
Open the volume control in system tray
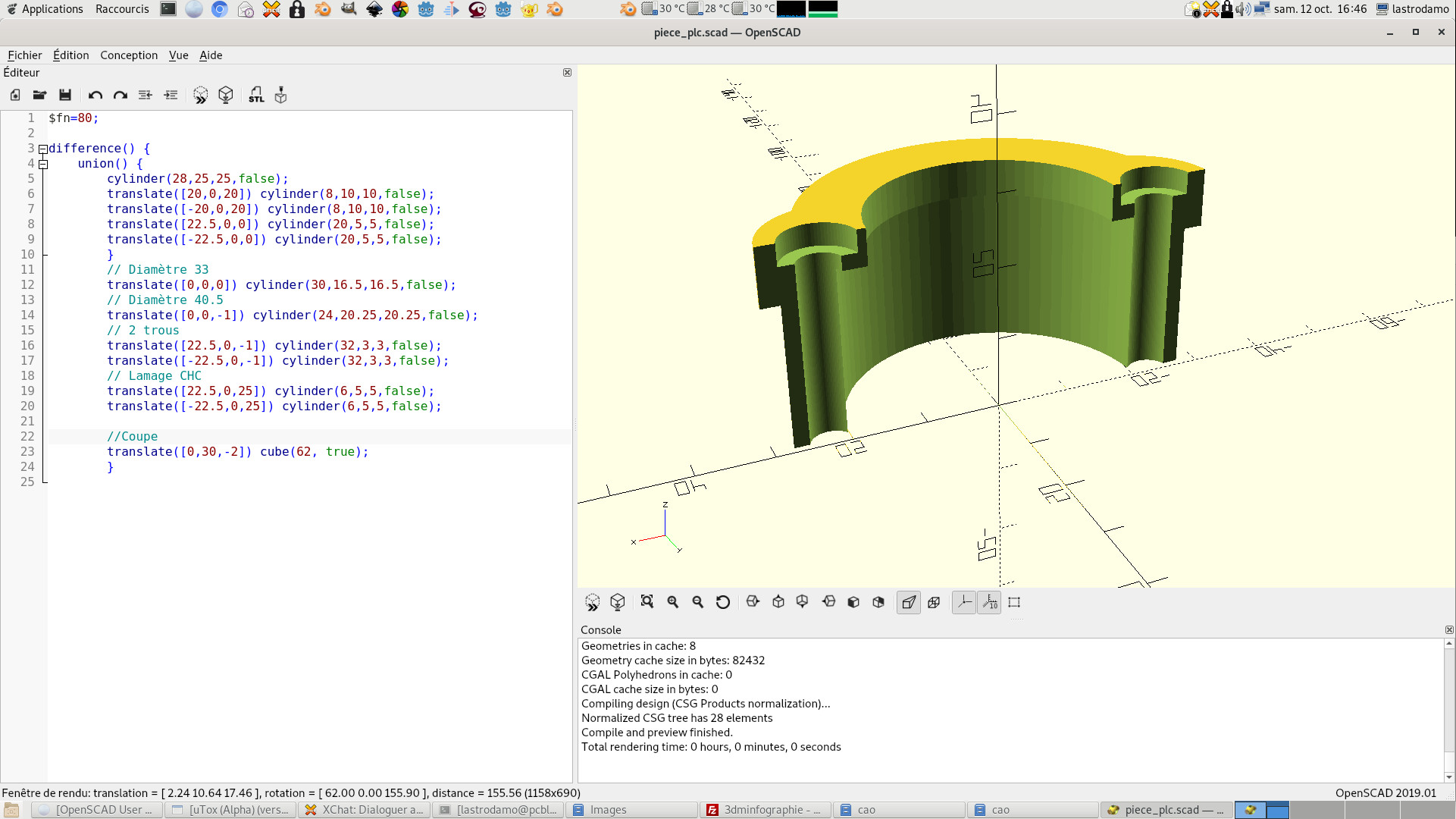pyautogui.click(x=1242, y=9)
